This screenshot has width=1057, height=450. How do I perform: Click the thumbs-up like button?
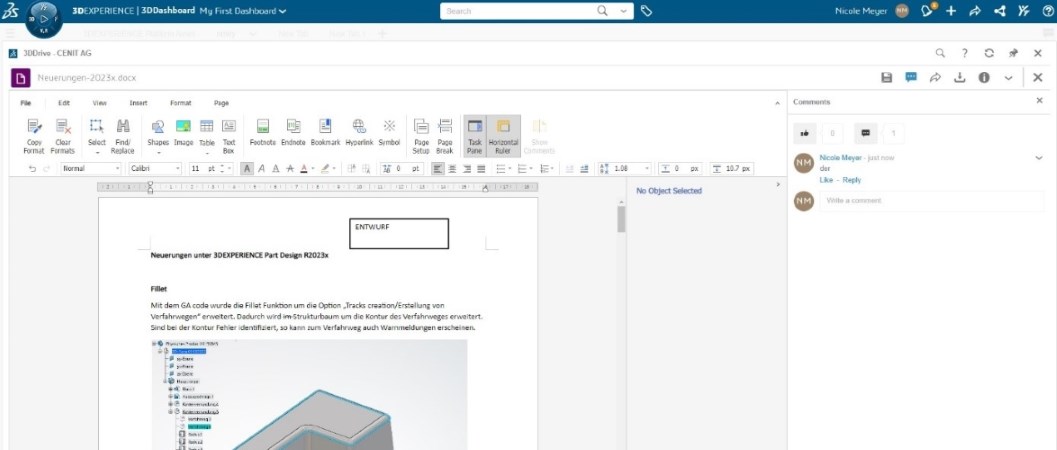(x=804, y=133)
